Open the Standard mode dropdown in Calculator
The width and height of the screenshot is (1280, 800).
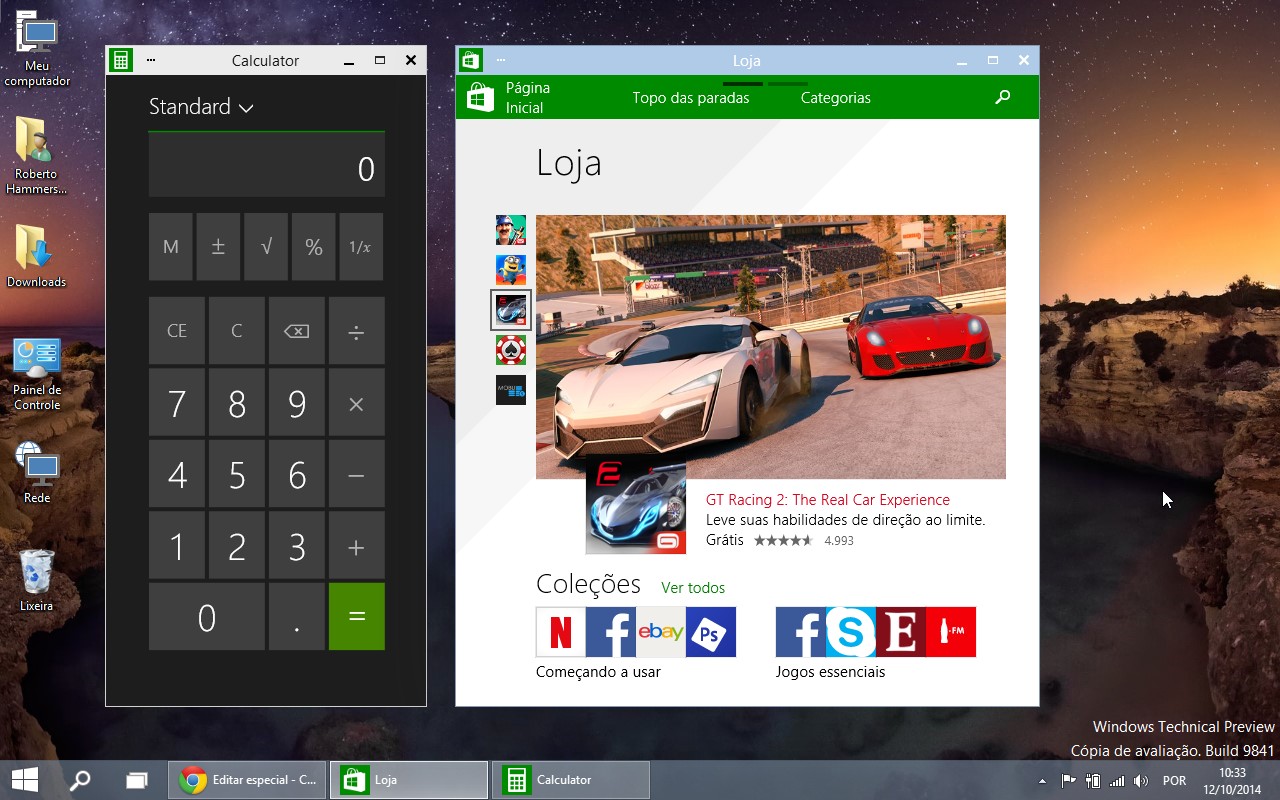pos(201,107)
